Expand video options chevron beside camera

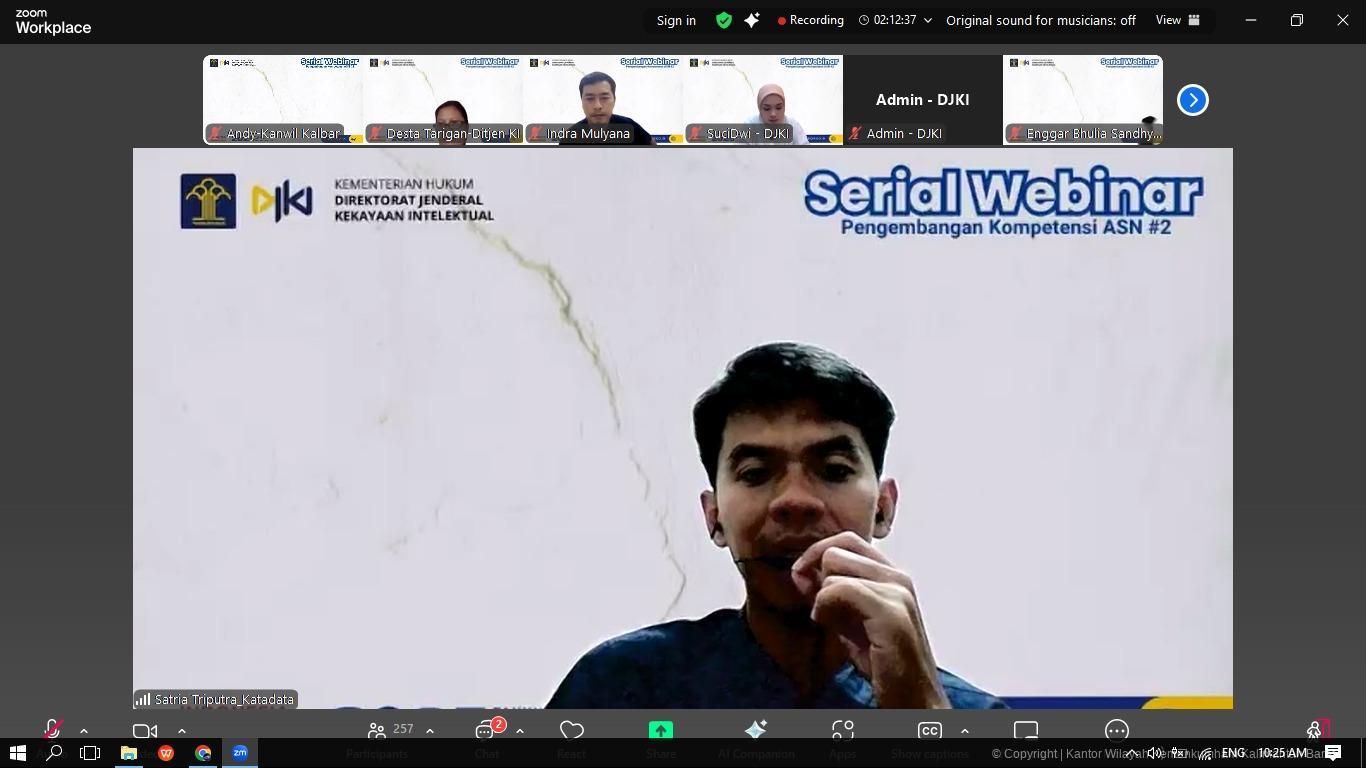pos(182,731)
